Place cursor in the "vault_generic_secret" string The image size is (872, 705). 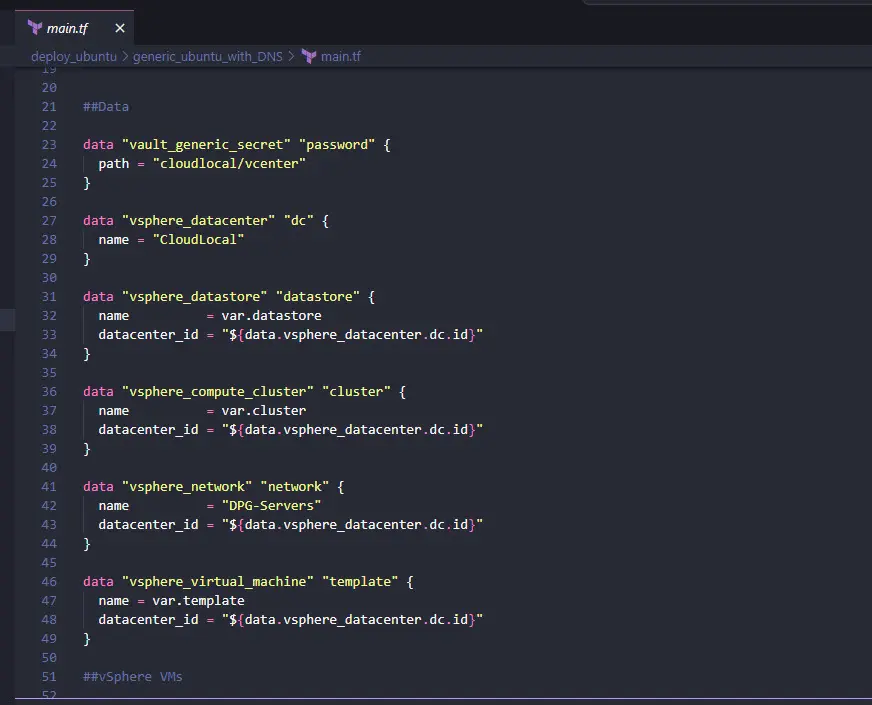point(205,144)
